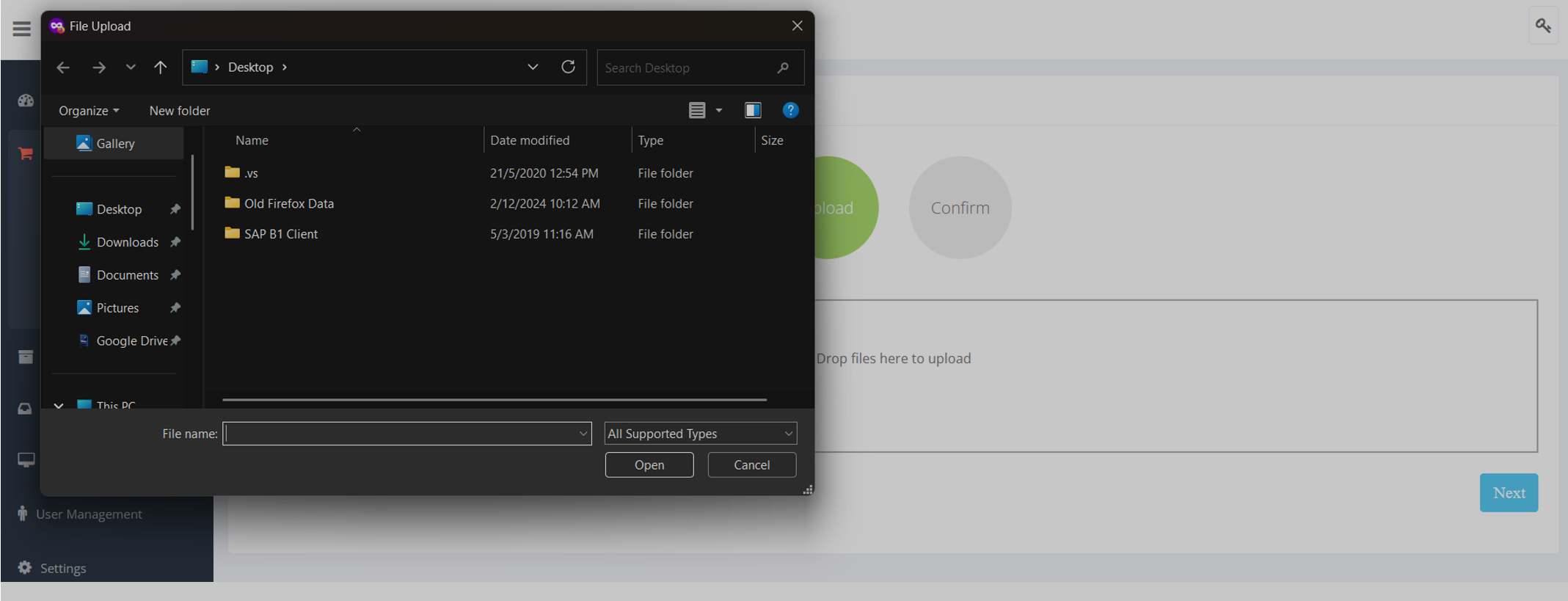Select the Old Firefox Data folder
Viewport: 1568px width, 601px height.
[288, 203]
